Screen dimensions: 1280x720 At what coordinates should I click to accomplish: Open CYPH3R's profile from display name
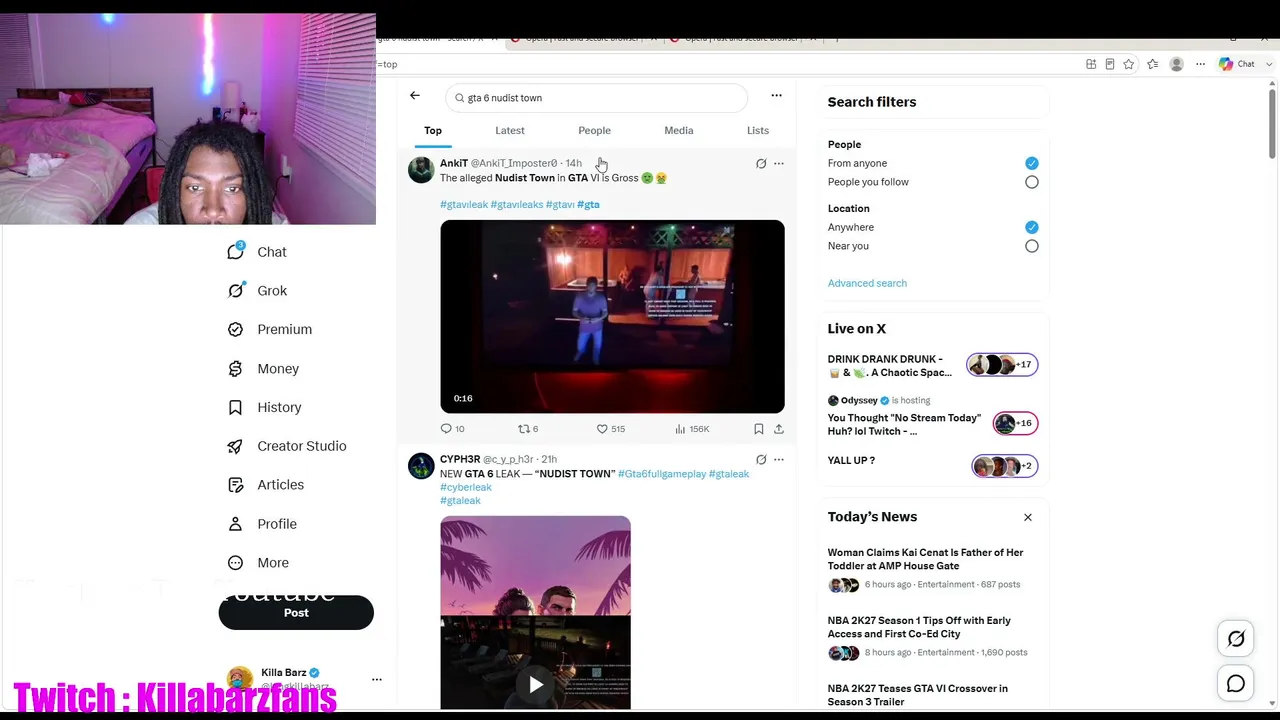click(460, 459)
